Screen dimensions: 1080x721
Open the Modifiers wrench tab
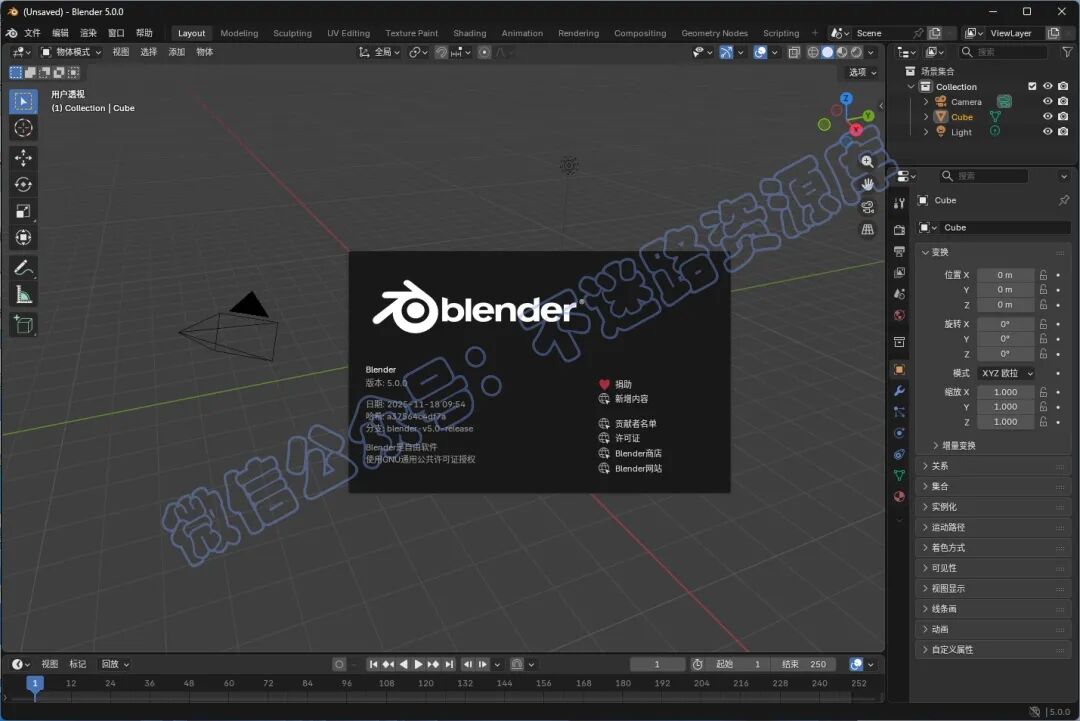[899, 390]
